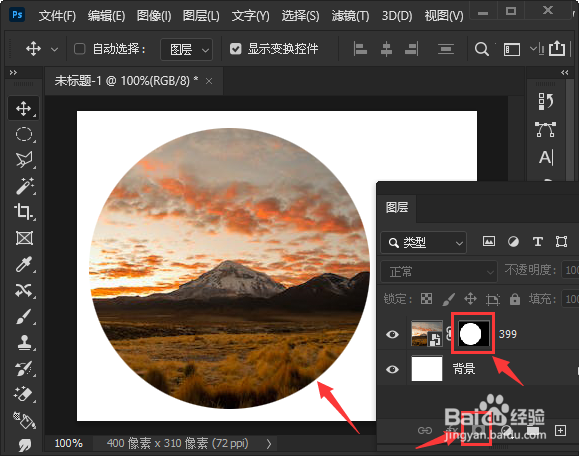Screen dimensions: 579x456
Task: Open 3D(D) menu
Action: 397,16
